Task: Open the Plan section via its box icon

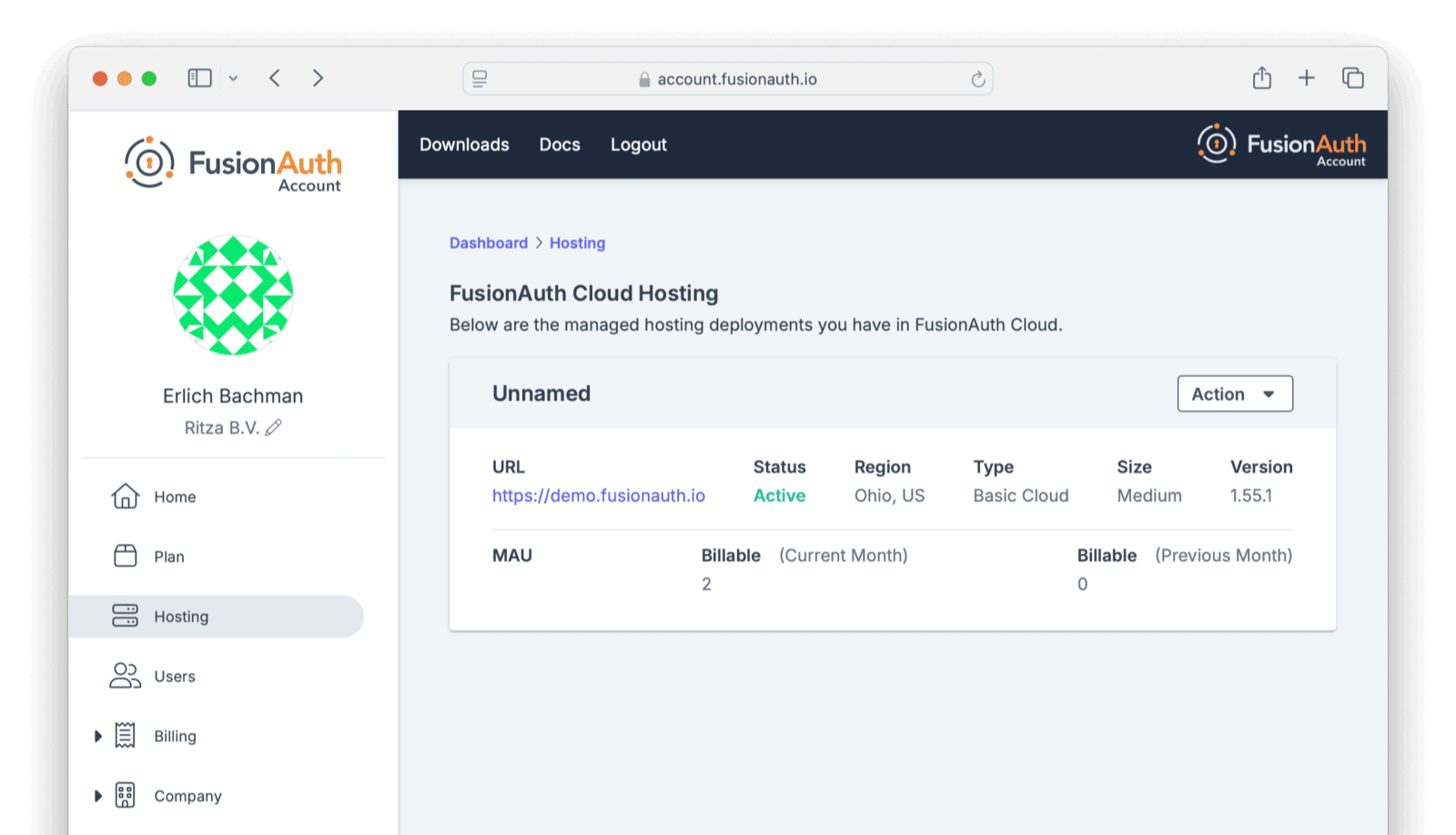Action: [x=125, y=556]
